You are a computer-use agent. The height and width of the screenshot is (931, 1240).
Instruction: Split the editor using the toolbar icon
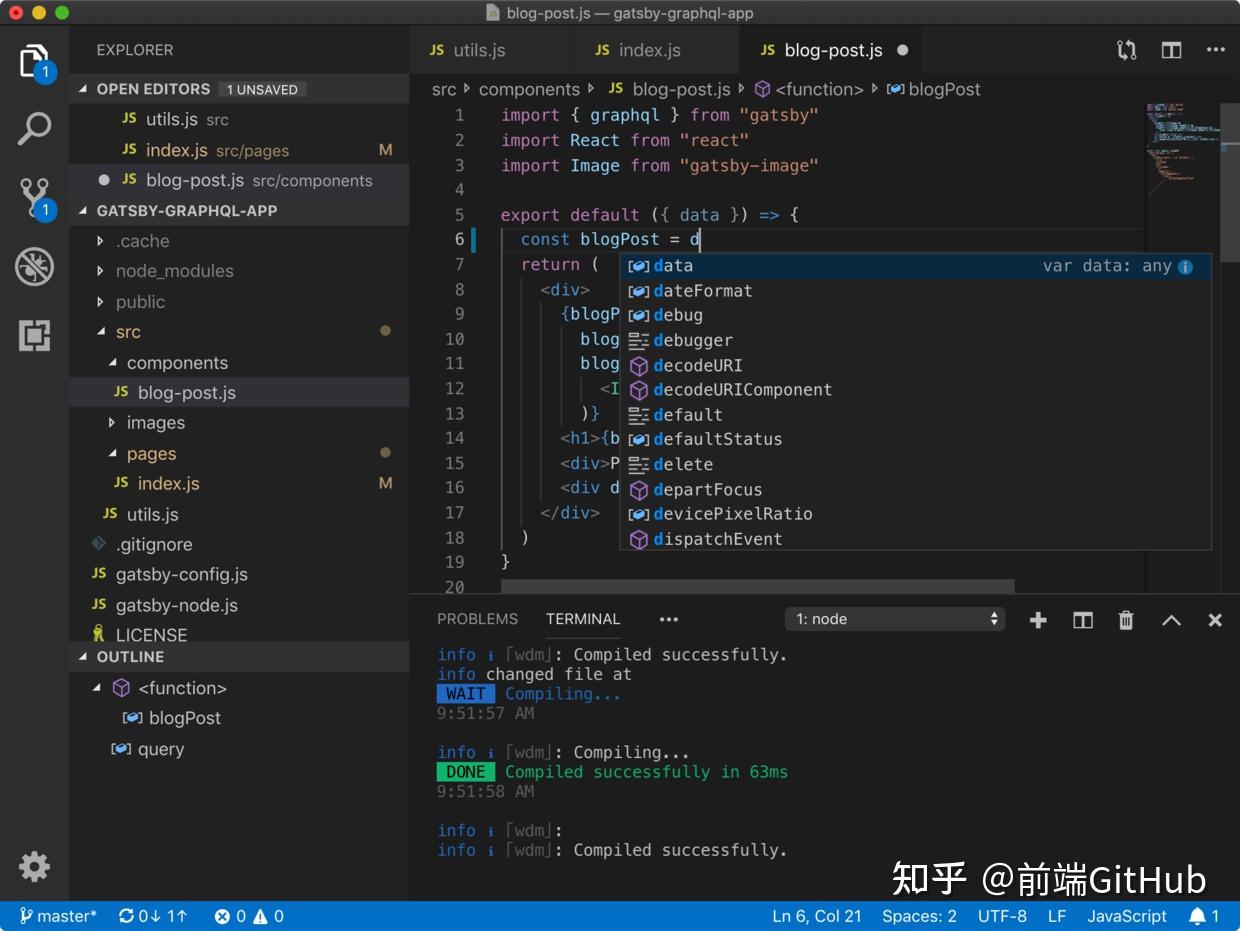point(1171,49)
